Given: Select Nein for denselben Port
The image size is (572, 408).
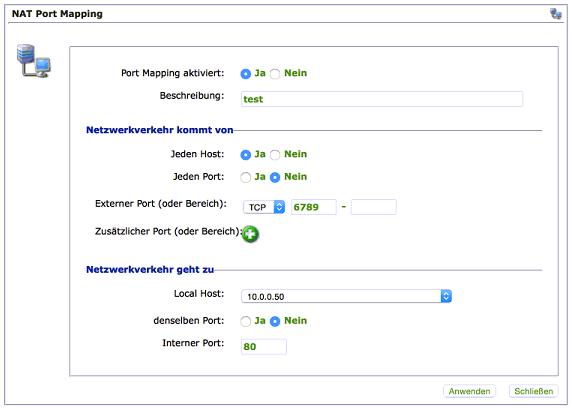Looking at the screenshot, I should (275, 321).
